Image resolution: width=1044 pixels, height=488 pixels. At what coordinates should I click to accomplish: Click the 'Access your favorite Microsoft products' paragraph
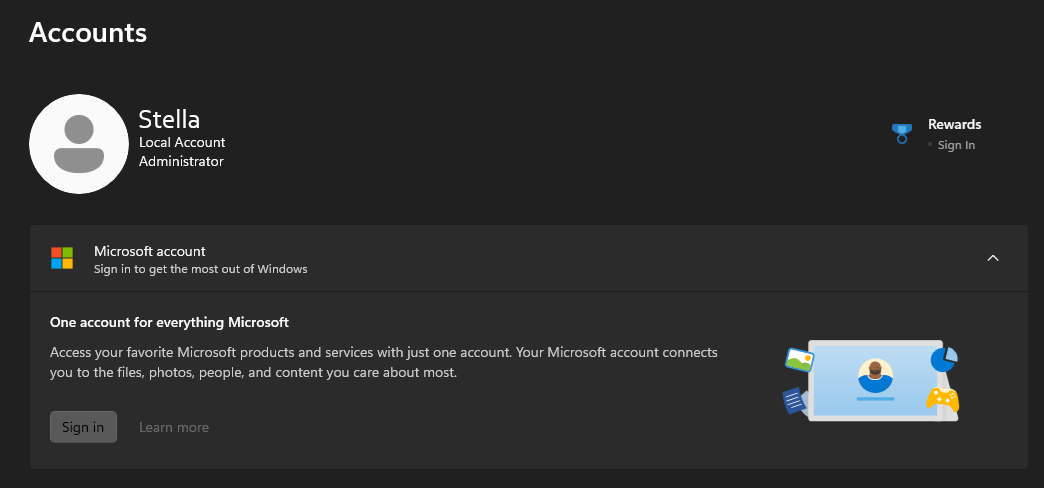coord(384,362)
